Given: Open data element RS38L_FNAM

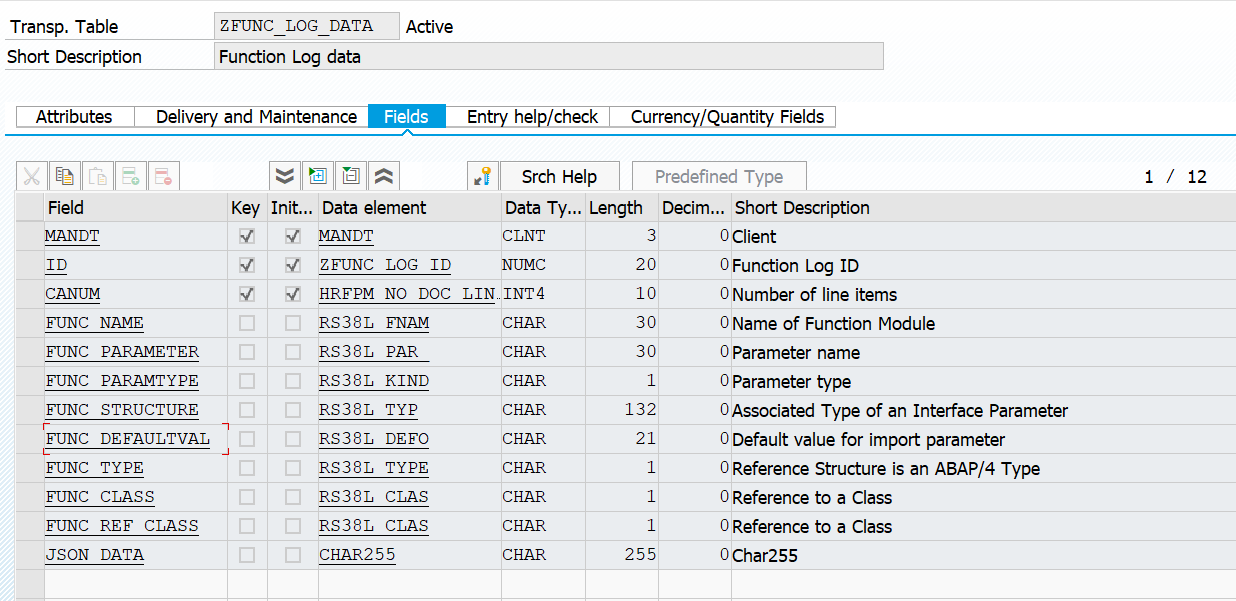Looking at the screenshot, I should [x=374, y=324].
